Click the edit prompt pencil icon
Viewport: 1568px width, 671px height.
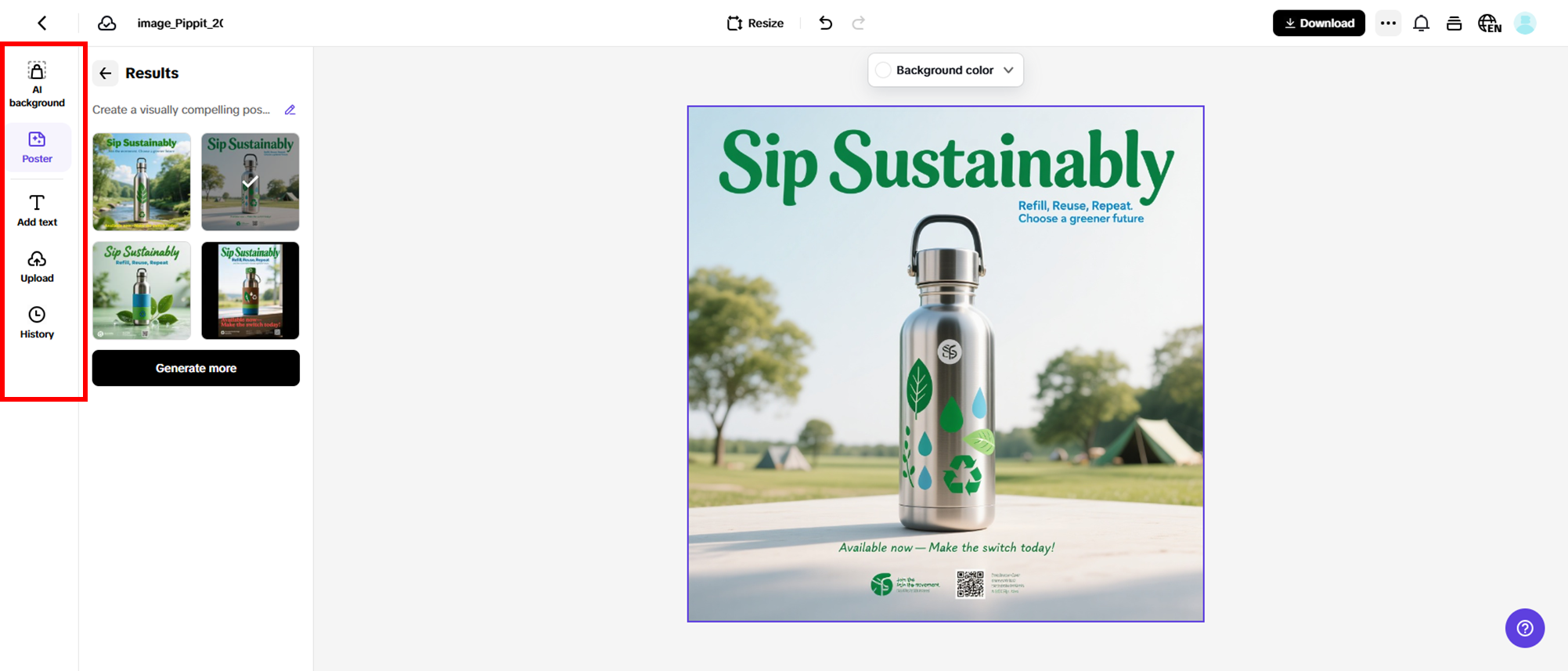point(290,110)
